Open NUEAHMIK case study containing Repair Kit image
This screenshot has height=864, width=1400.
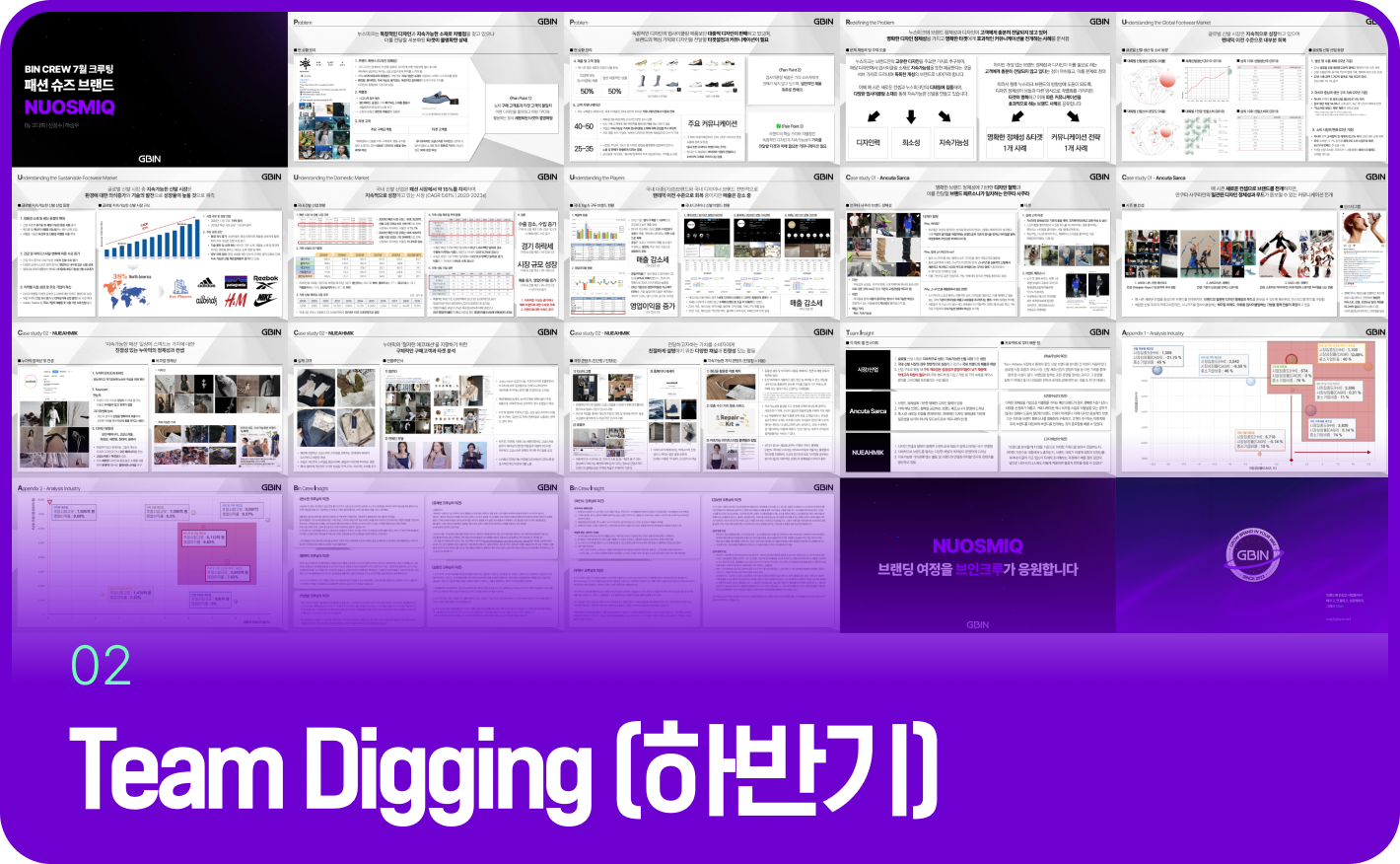pyautogui.click(x=703, y=399)
